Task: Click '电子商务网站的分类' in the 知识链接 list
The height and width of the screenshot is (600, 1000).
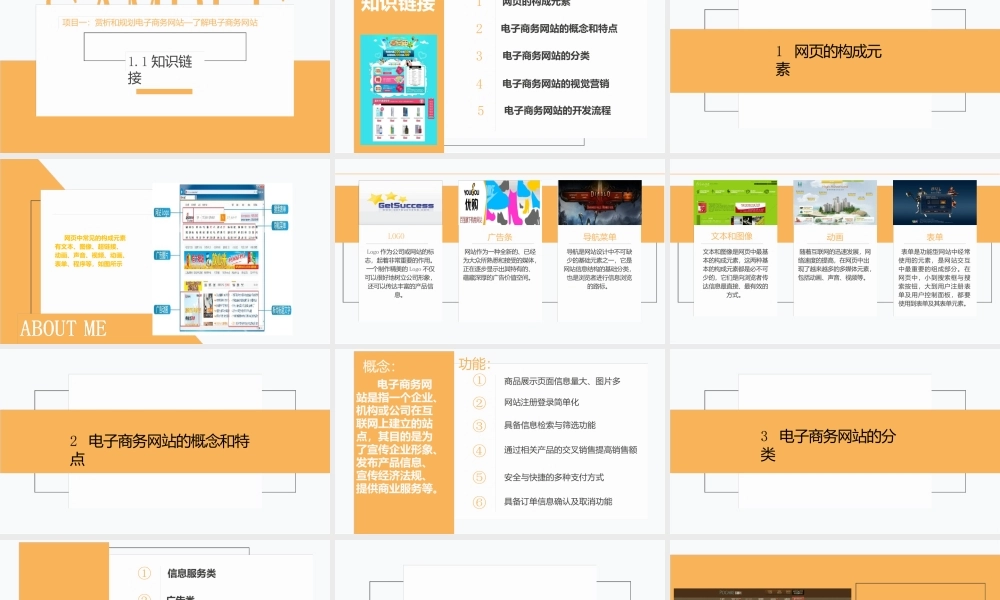Action: click(546, 56)
